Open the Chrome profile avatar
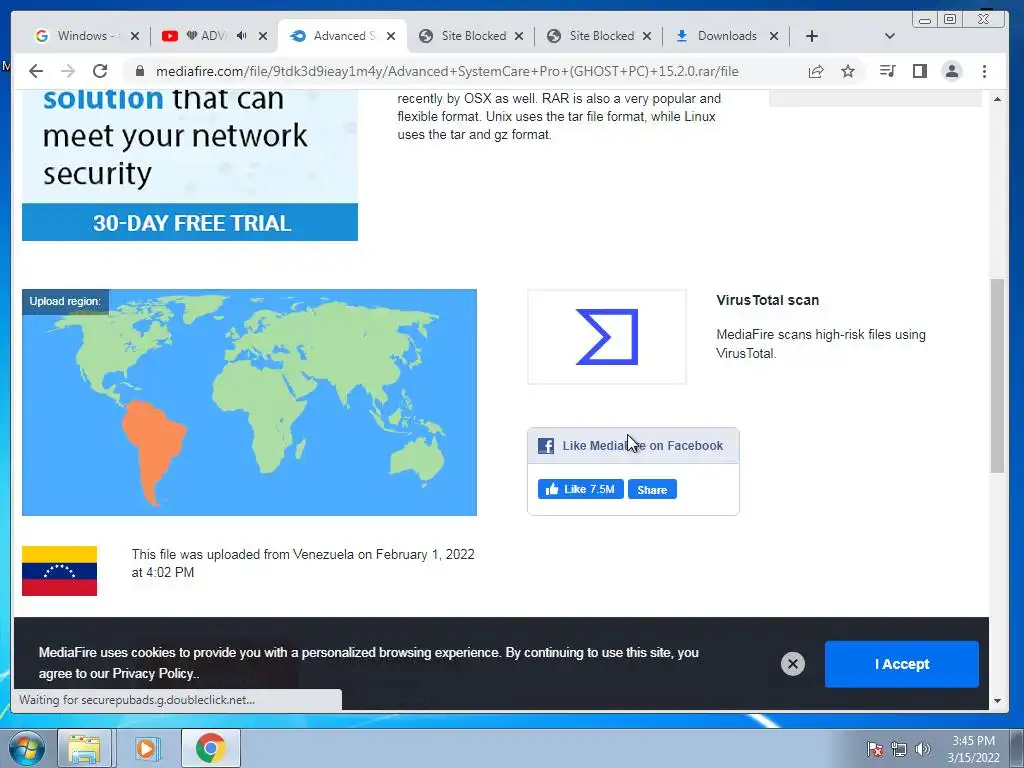Image resolution: width=1024 pixels, height=768 pixels. point(952,71)
